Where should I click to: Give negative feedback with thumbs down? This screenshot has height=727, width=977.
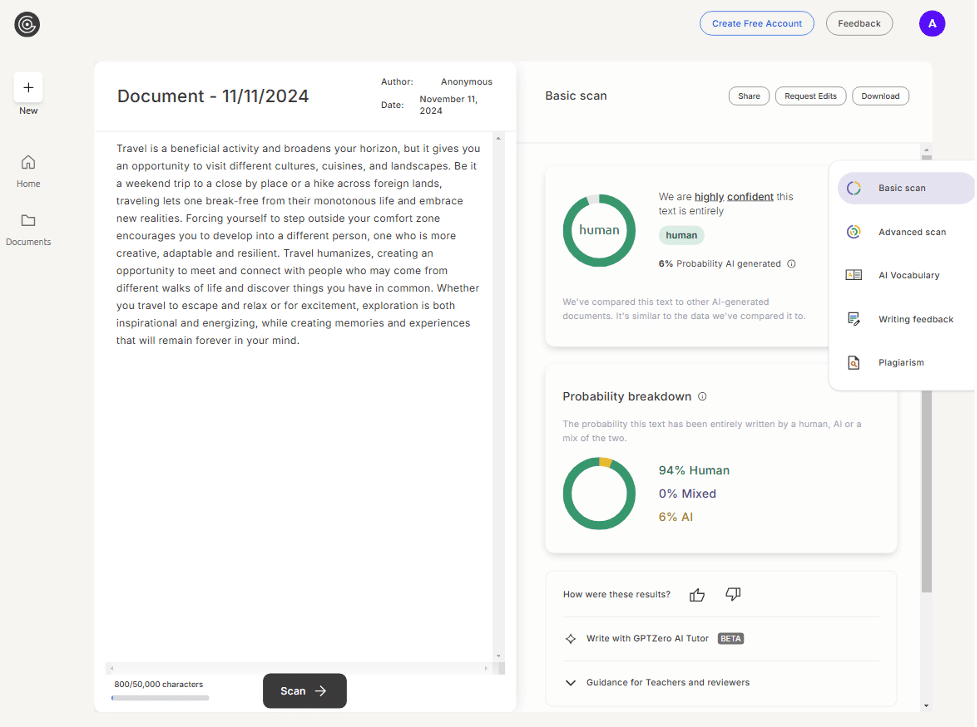(x=732, y=594)
